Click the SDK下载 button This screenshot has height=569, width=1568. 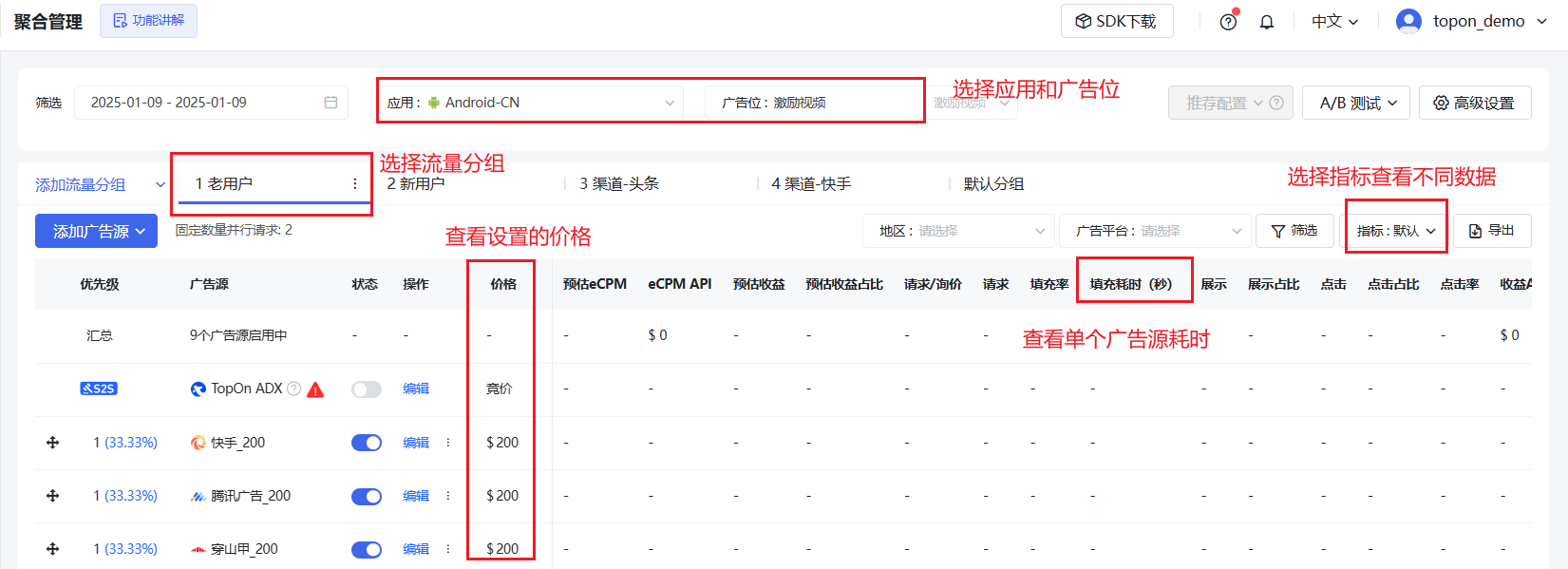pos(1117,21)
